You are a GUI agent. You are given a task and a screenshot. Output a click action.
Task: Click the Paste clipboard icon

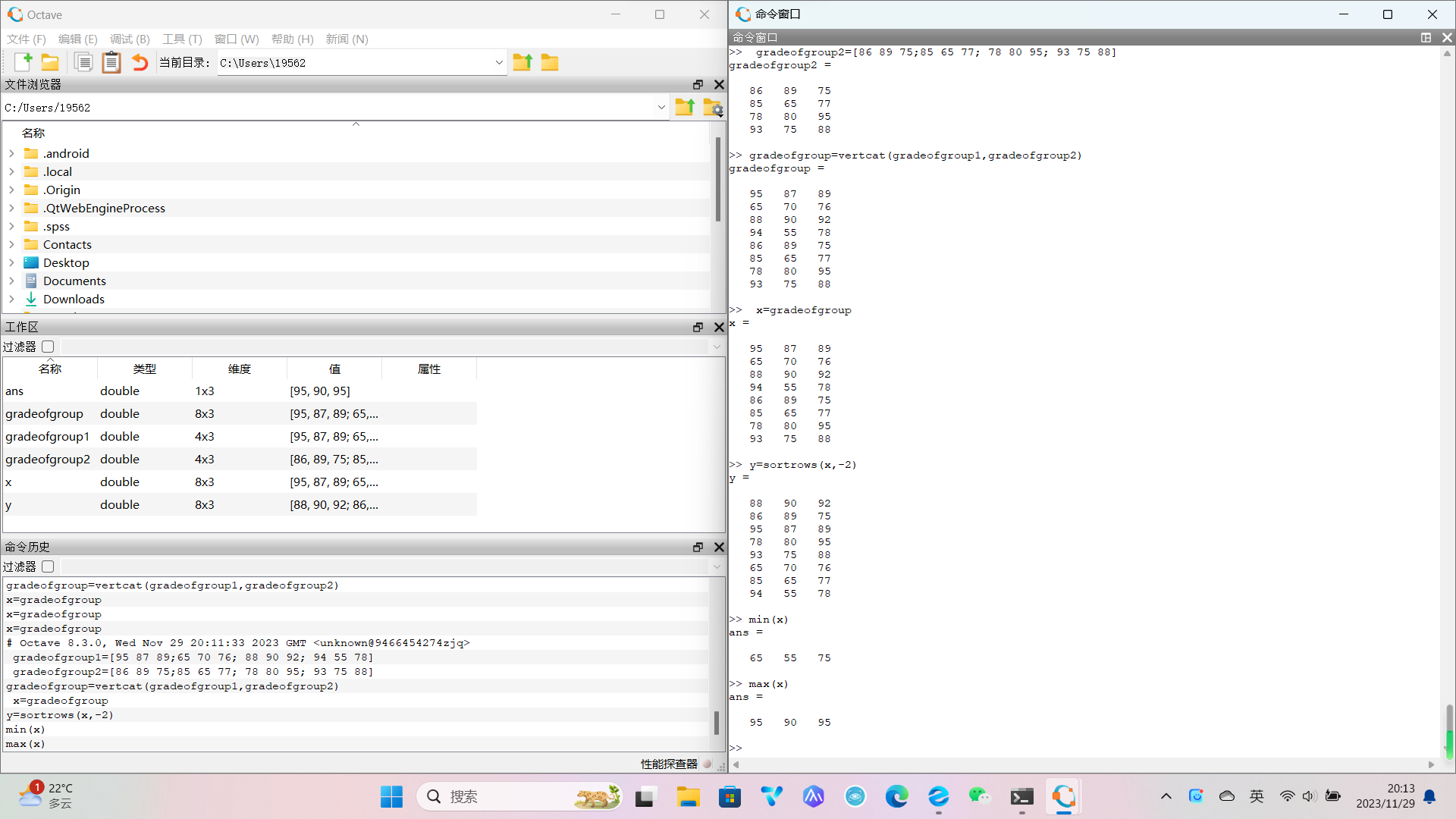[x=111, y=62]
